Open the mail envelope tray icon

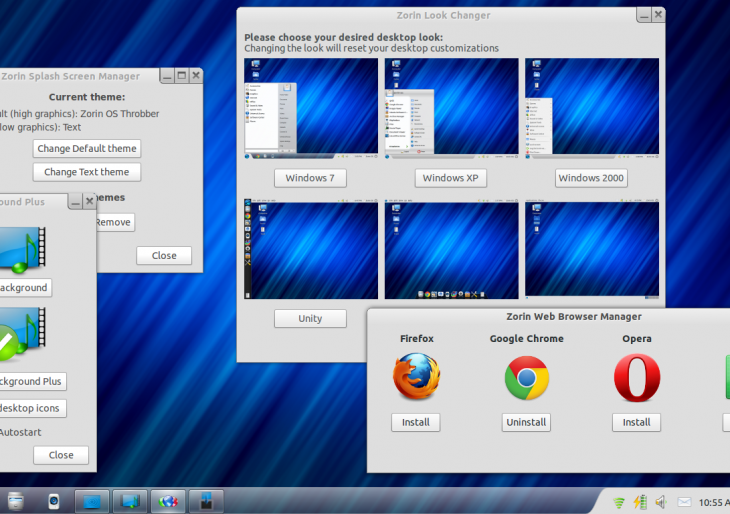coord(685,502)
